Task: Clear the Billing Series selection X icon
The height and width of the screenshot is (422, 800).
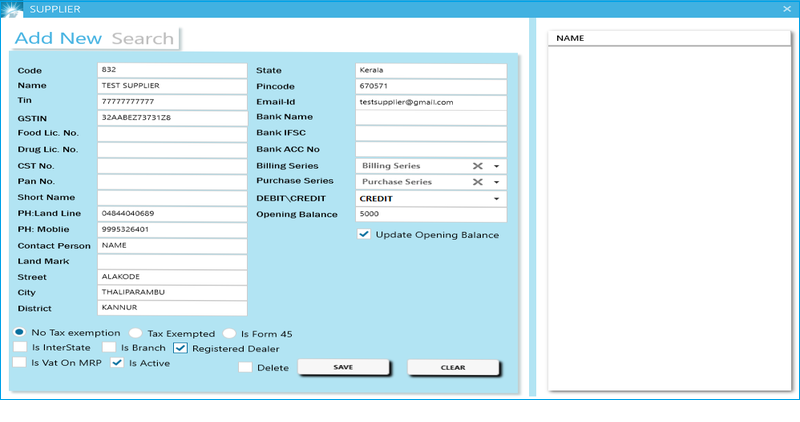Action: click(478, 166)
